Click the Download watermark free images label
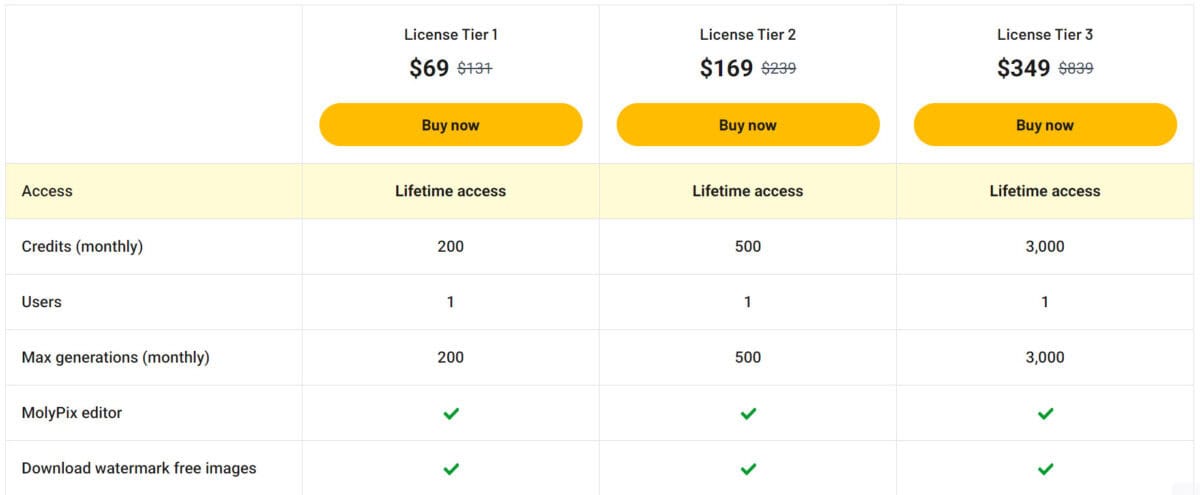This screenshot has height=495, width=1200. [x=139, y=468]
